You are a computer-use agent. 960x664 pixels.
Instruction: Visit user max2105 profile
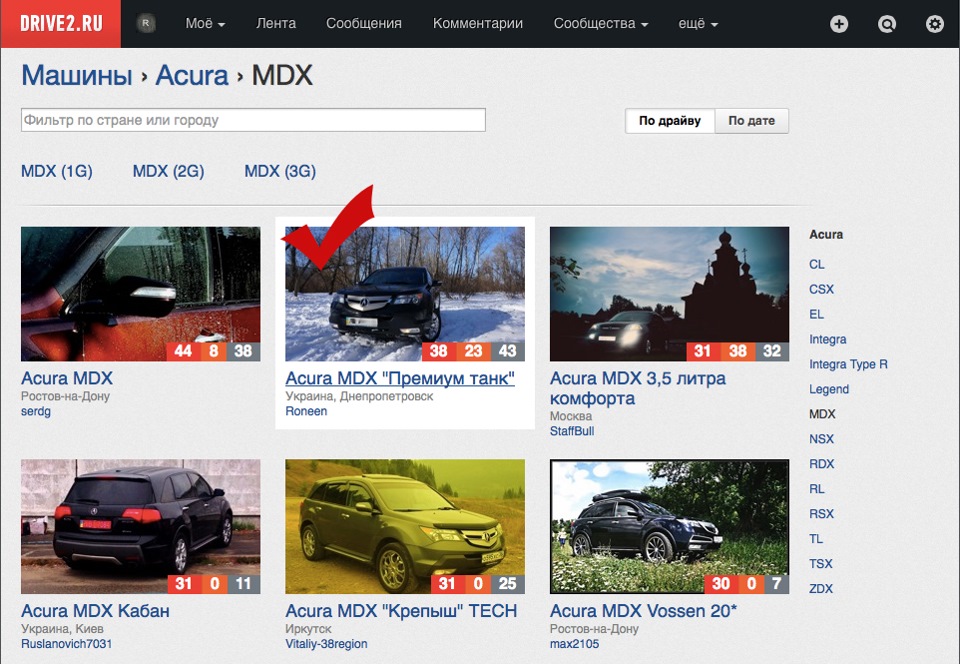[574, 644]
